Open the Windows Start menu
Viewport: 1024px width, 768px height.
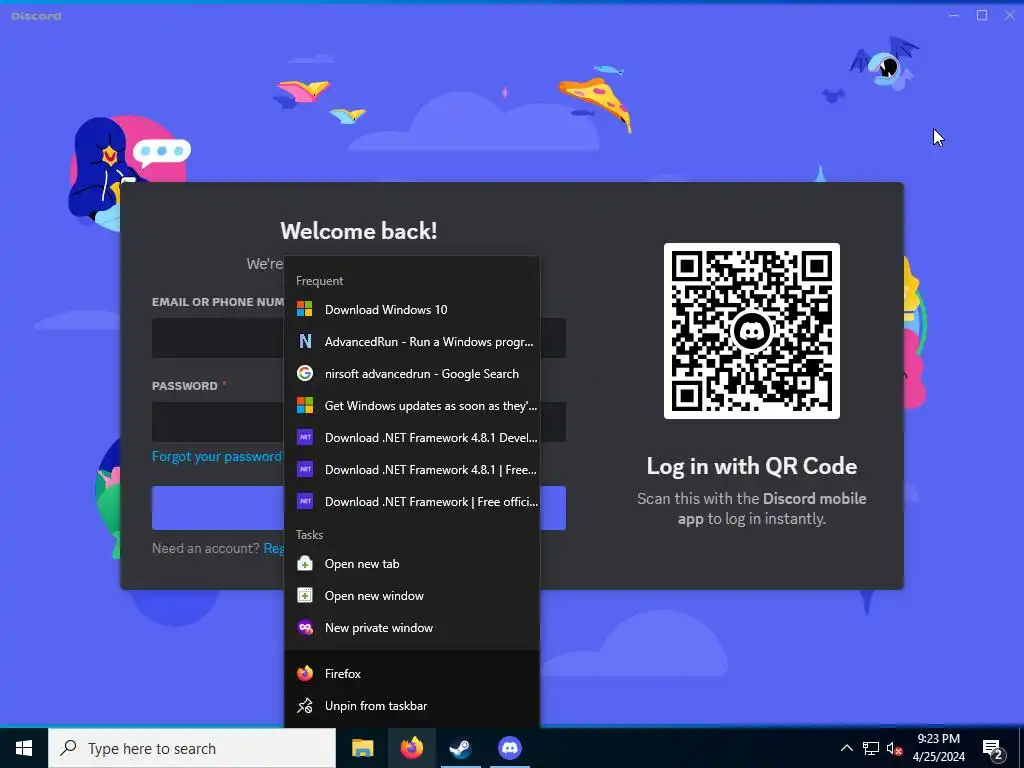click(24, 748)
